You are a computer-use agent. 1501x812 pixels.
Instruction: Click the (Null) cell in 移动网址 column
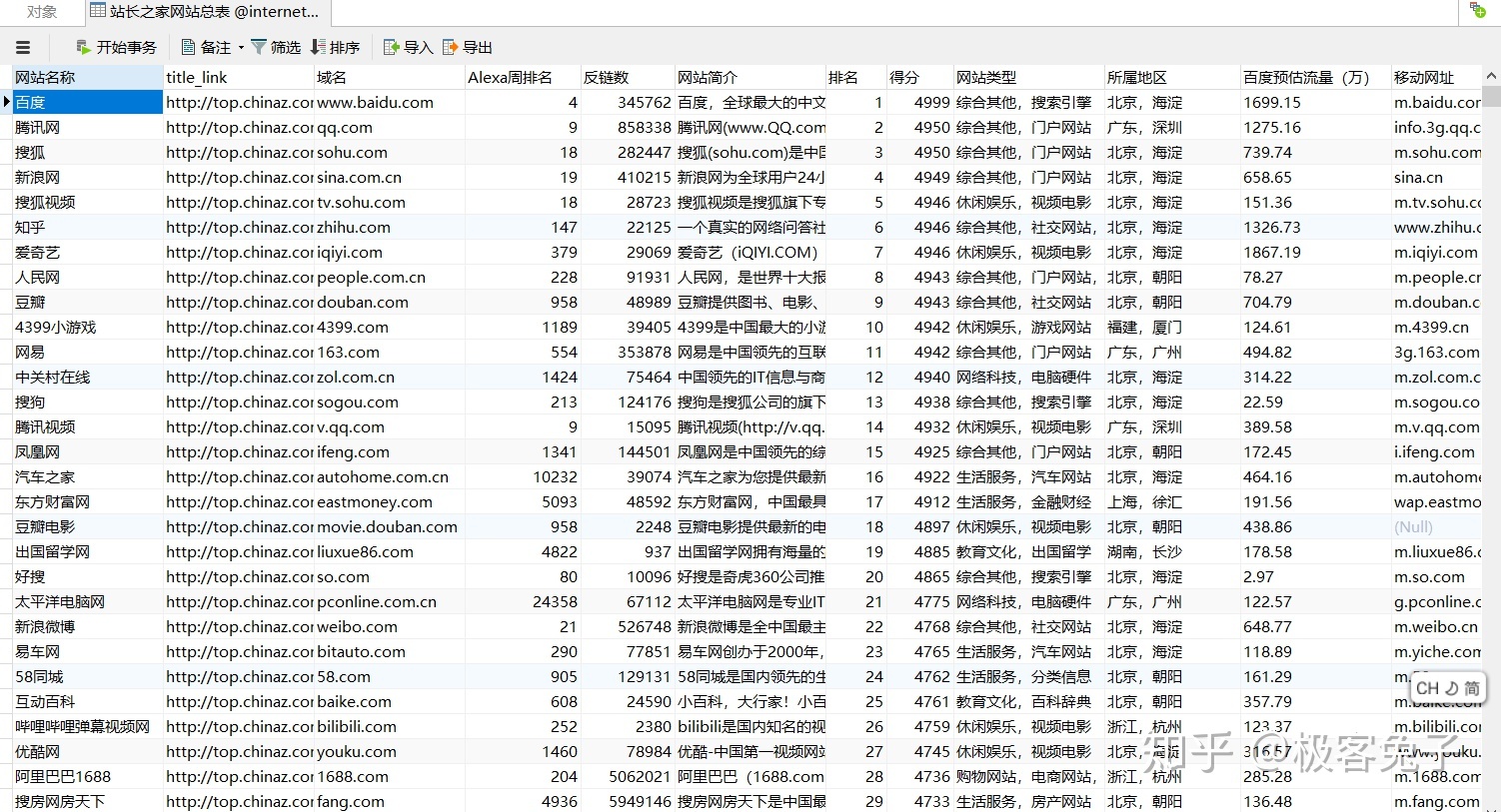(1436, 526)
